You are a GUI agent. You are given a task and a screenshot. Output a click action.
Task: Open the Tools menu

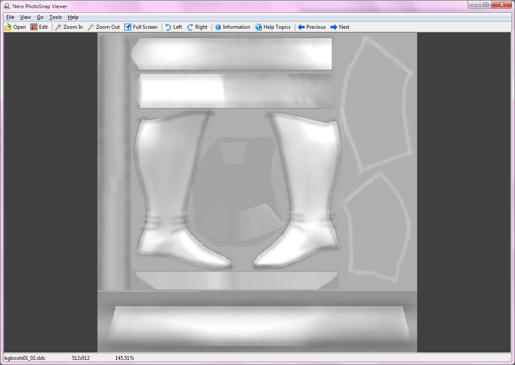tap(56, 17)
